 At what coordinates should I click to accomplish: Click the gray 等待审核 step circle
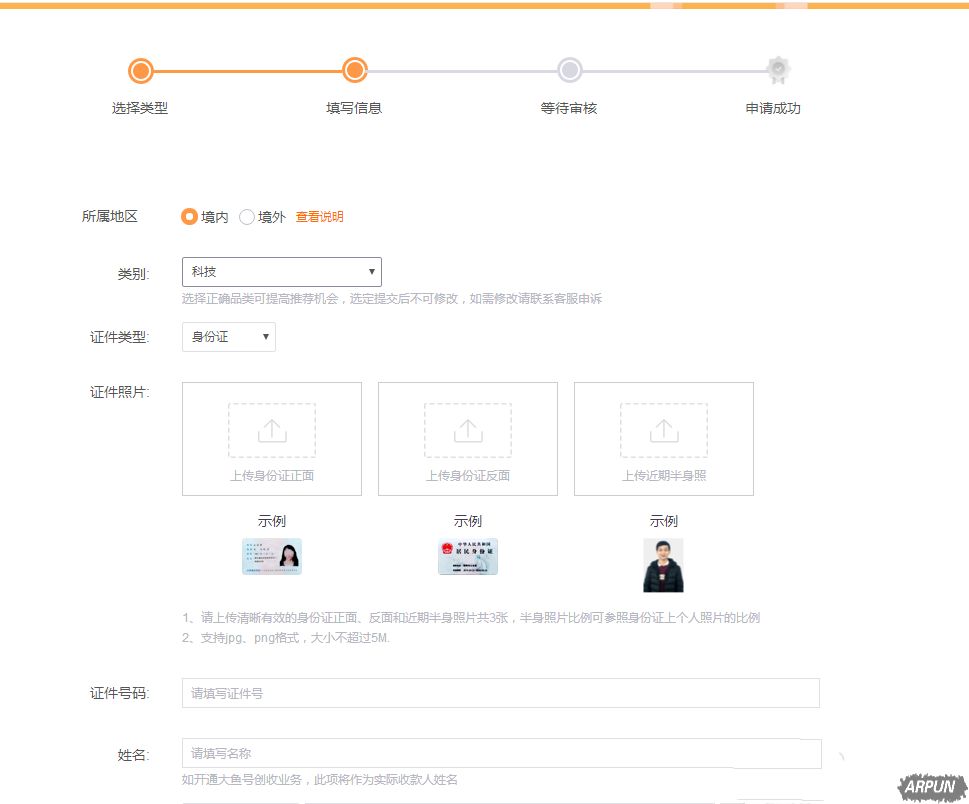click(x=570, y=70)
